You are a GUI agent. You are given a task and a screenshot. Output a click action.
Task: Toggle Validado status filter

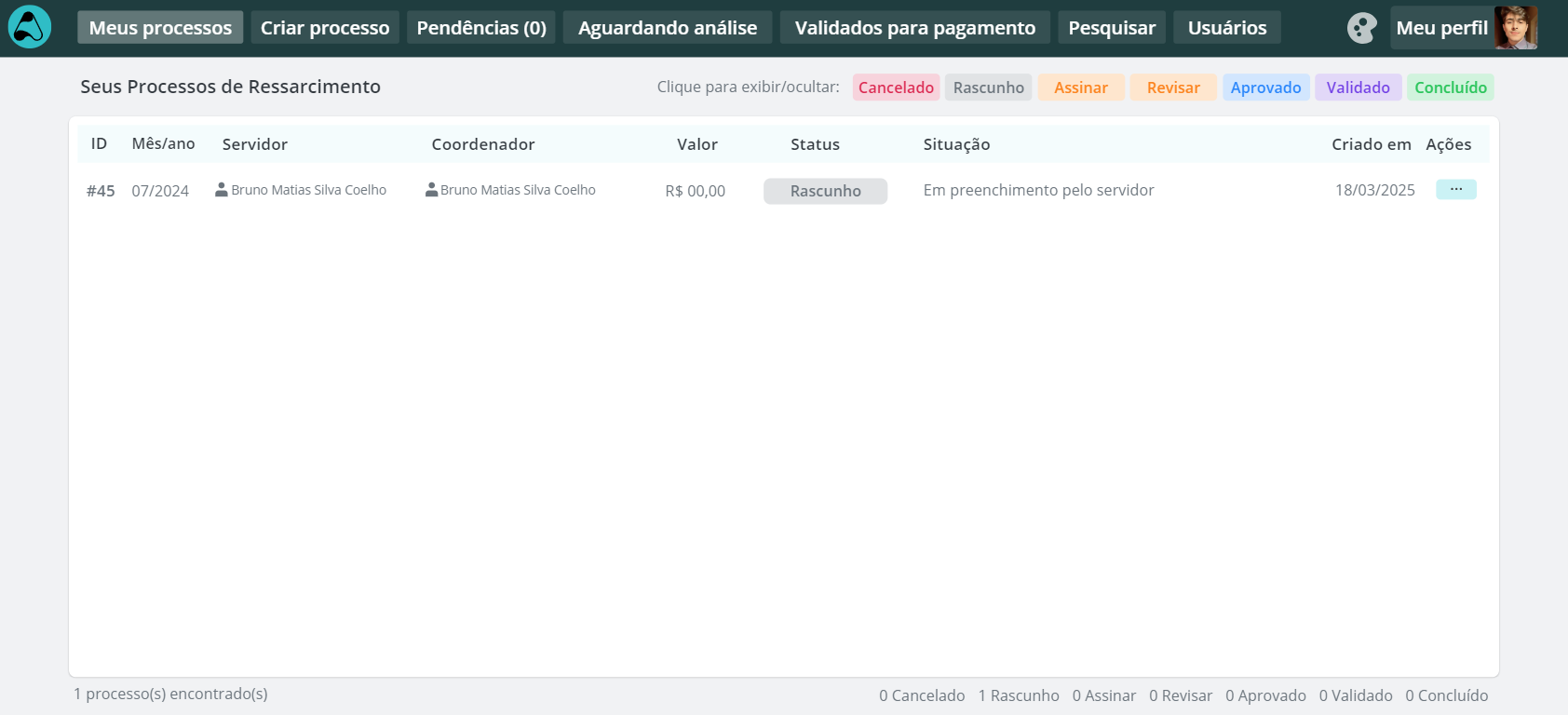pos(1358,88)
